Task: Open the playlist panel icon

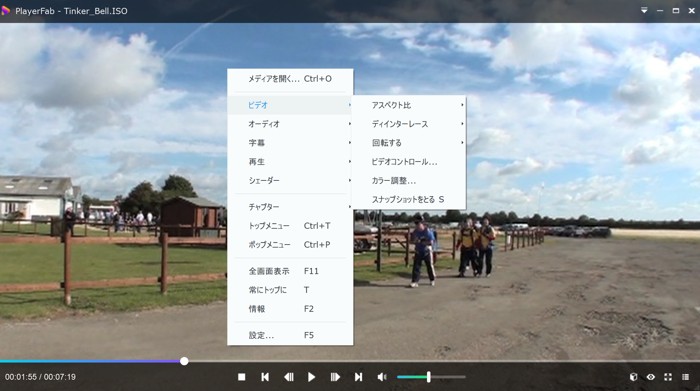Action: click(685, 377)
